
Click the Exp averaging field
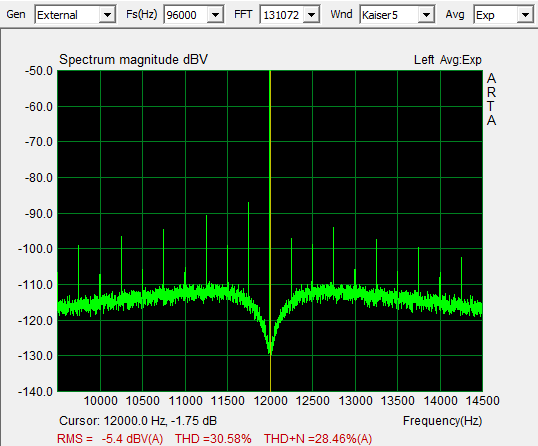(503, 15)
